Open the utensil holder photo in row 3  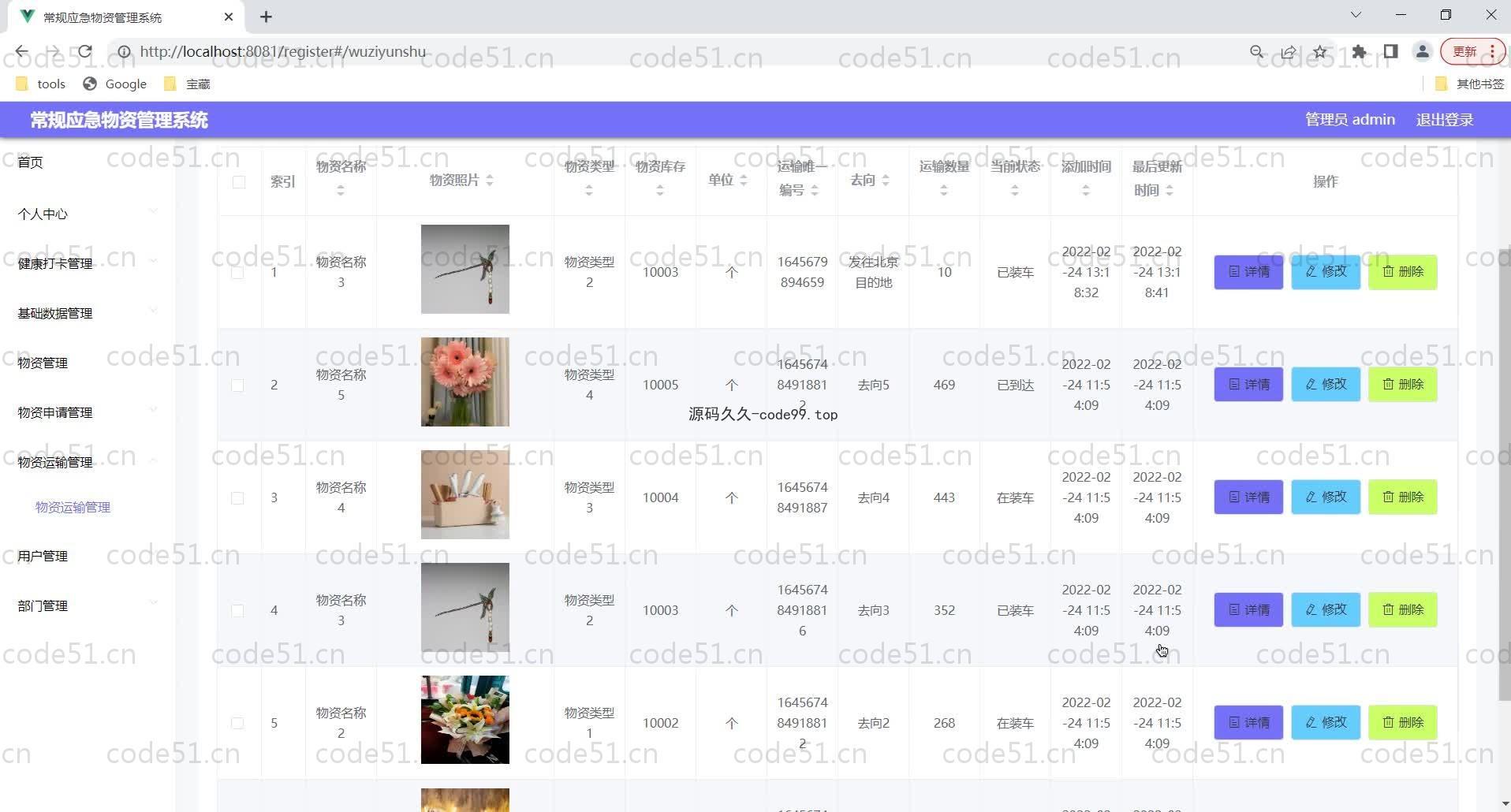[x=465, y=495]
